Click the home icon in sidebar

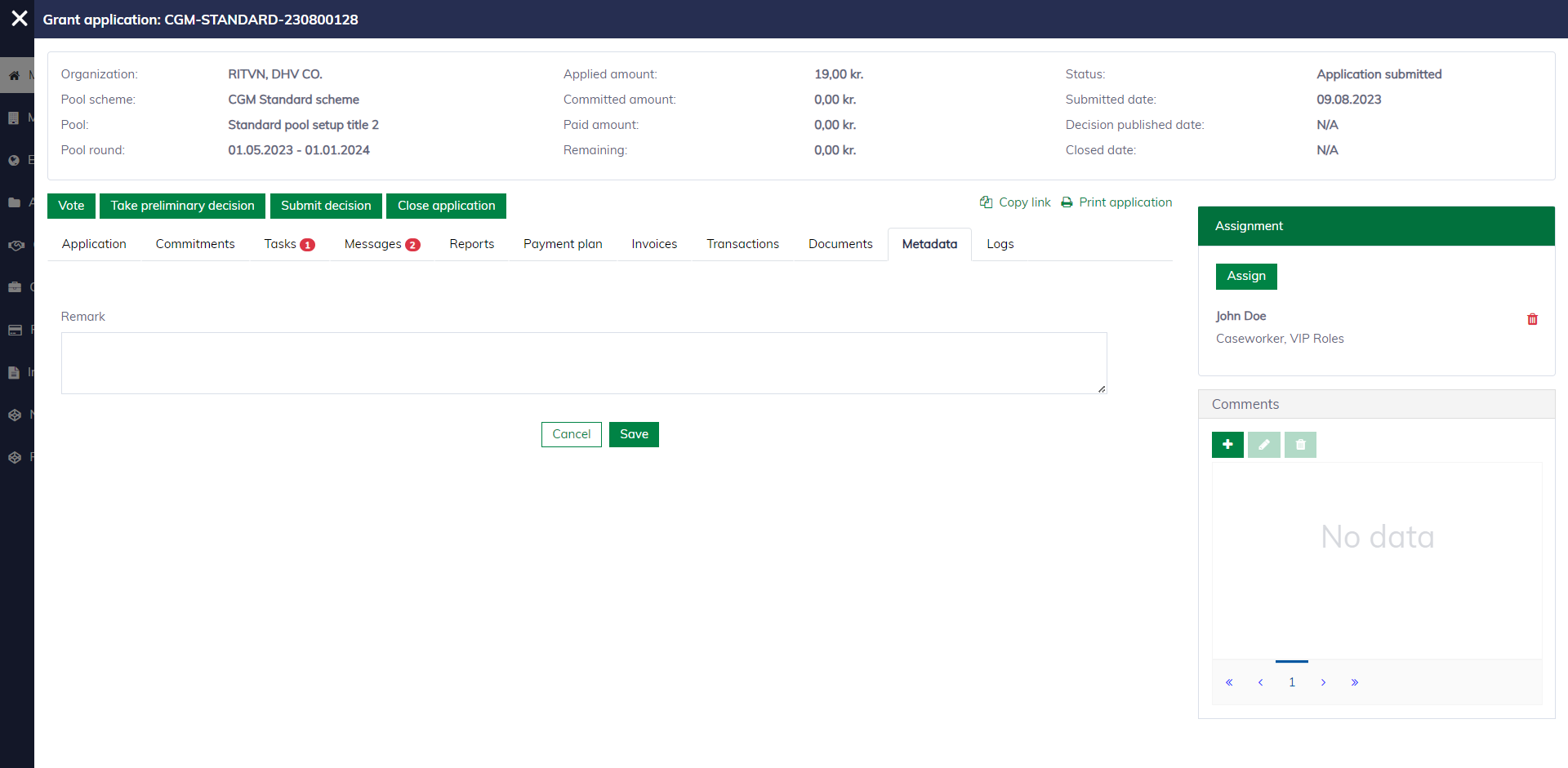pos(15,75)
